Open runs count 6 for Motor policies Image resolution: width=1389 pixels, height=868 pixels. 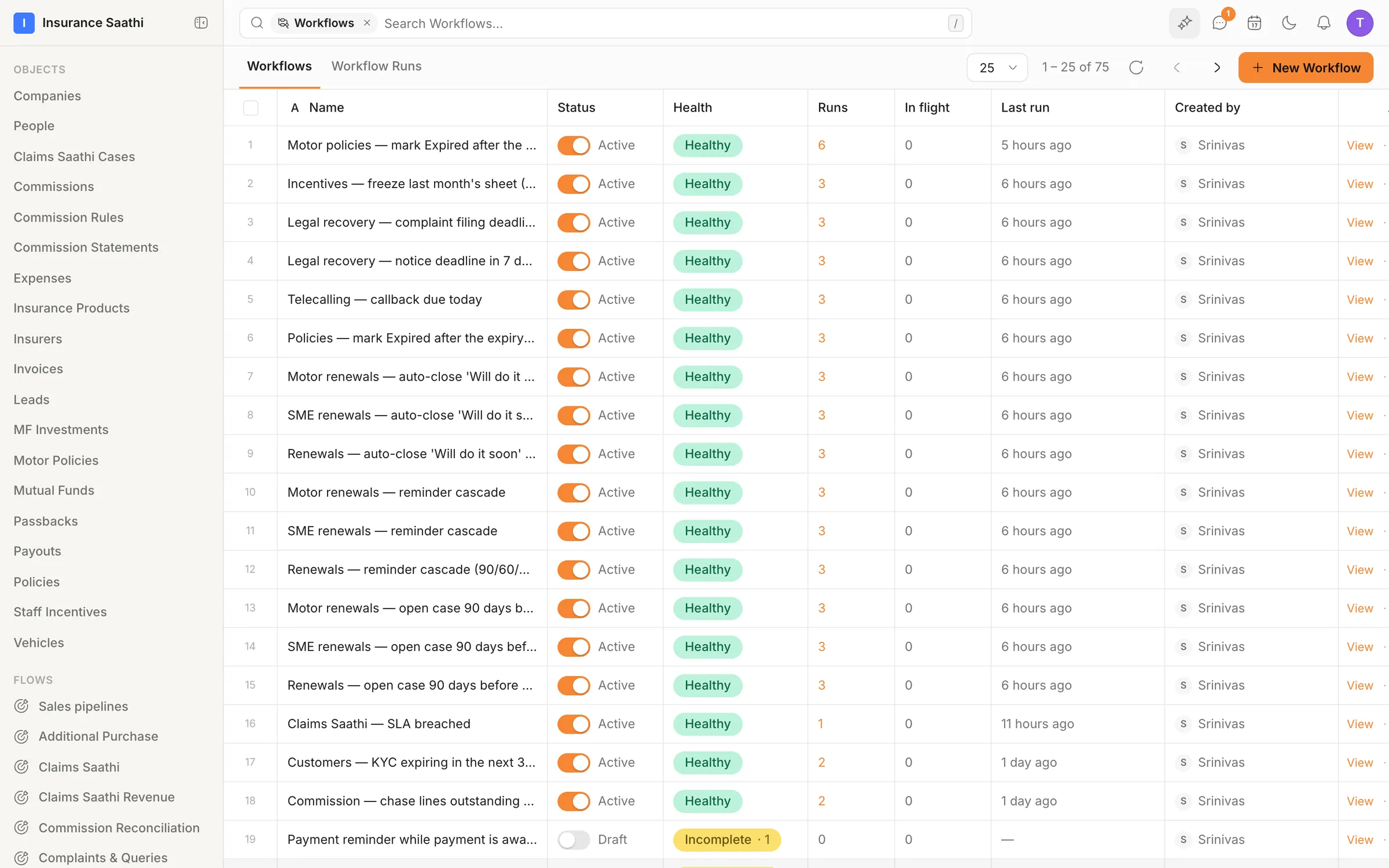coord(821,145)
